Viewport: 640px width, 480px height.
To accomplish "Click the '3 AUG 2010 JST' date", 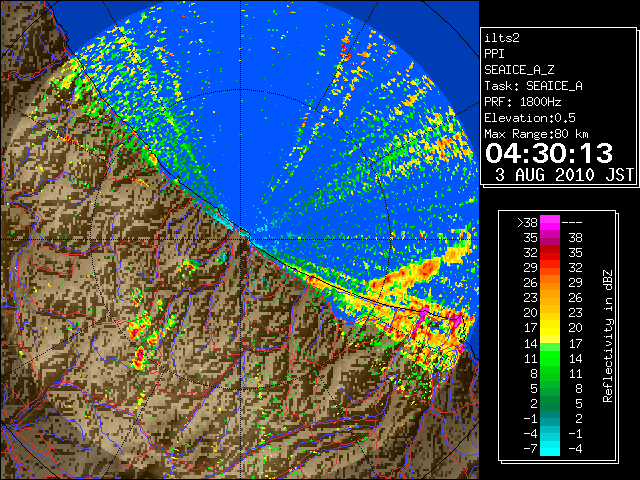I will click(564, 175).
